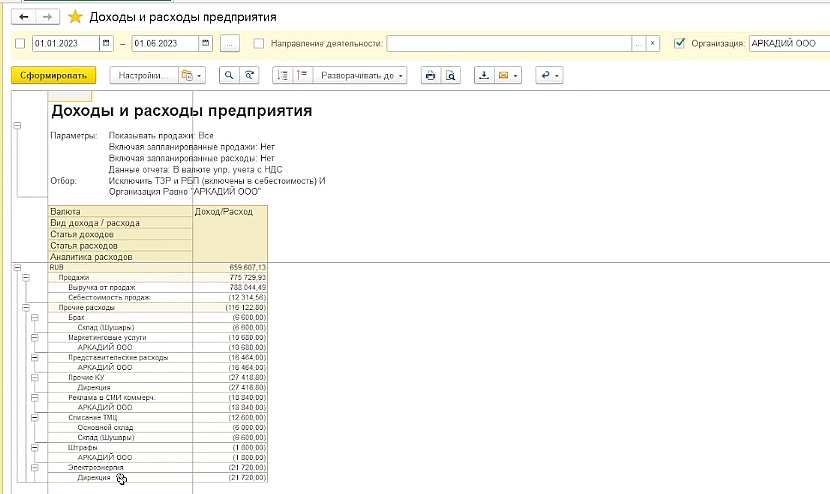The width and height of the screenshot is (830, 494).
Task: Open report variants dropdown arrow
Action: [200, 76]
